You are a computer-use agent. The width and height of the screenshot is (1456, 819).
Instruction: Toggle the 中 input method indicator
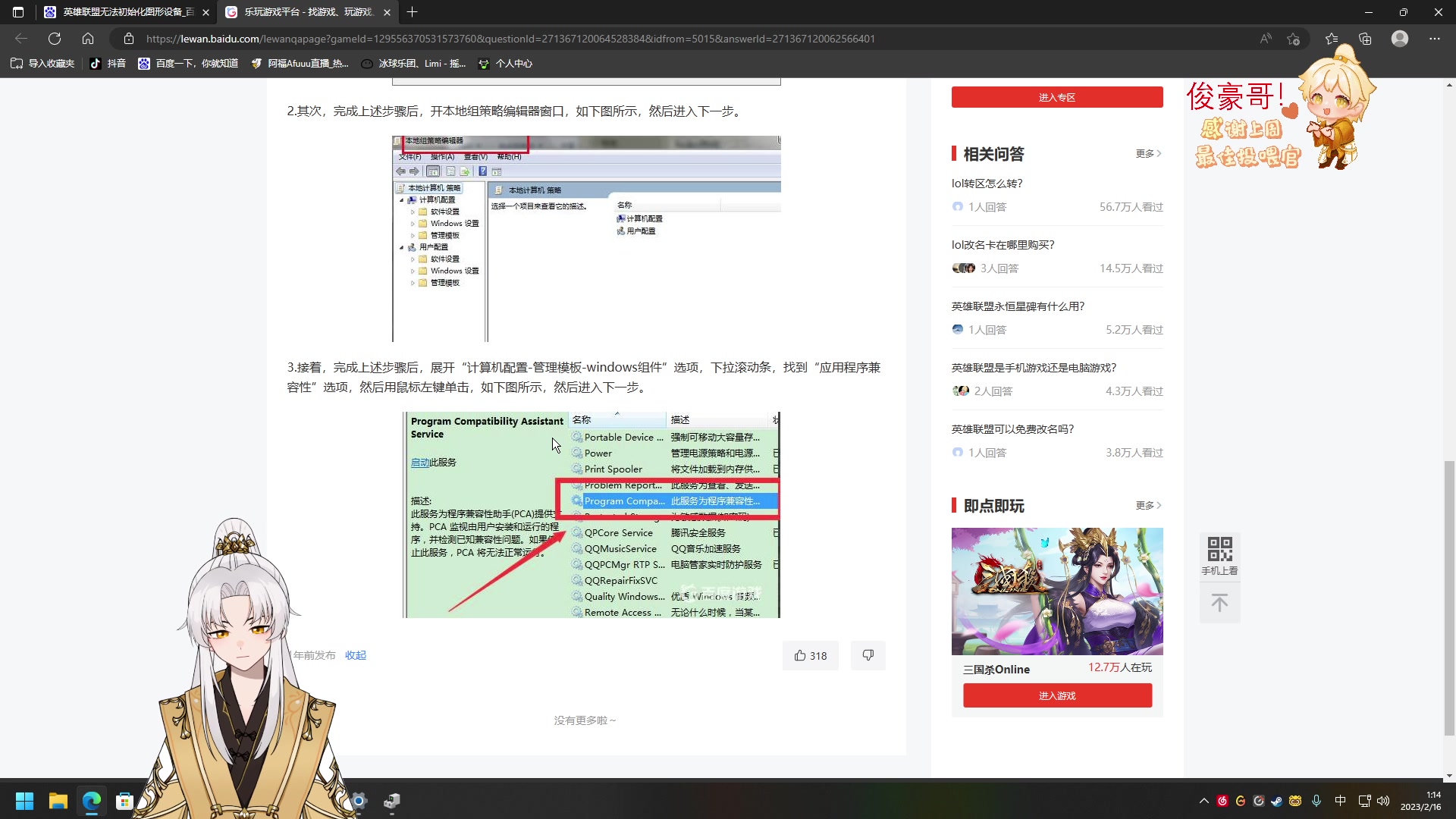pos(1340,801)
